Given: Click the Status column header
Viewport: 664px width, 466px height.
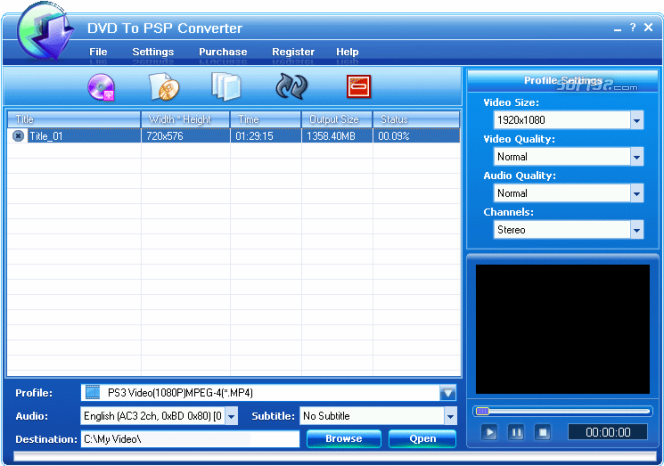Looking at the screenshot, I should click(416, 119).
